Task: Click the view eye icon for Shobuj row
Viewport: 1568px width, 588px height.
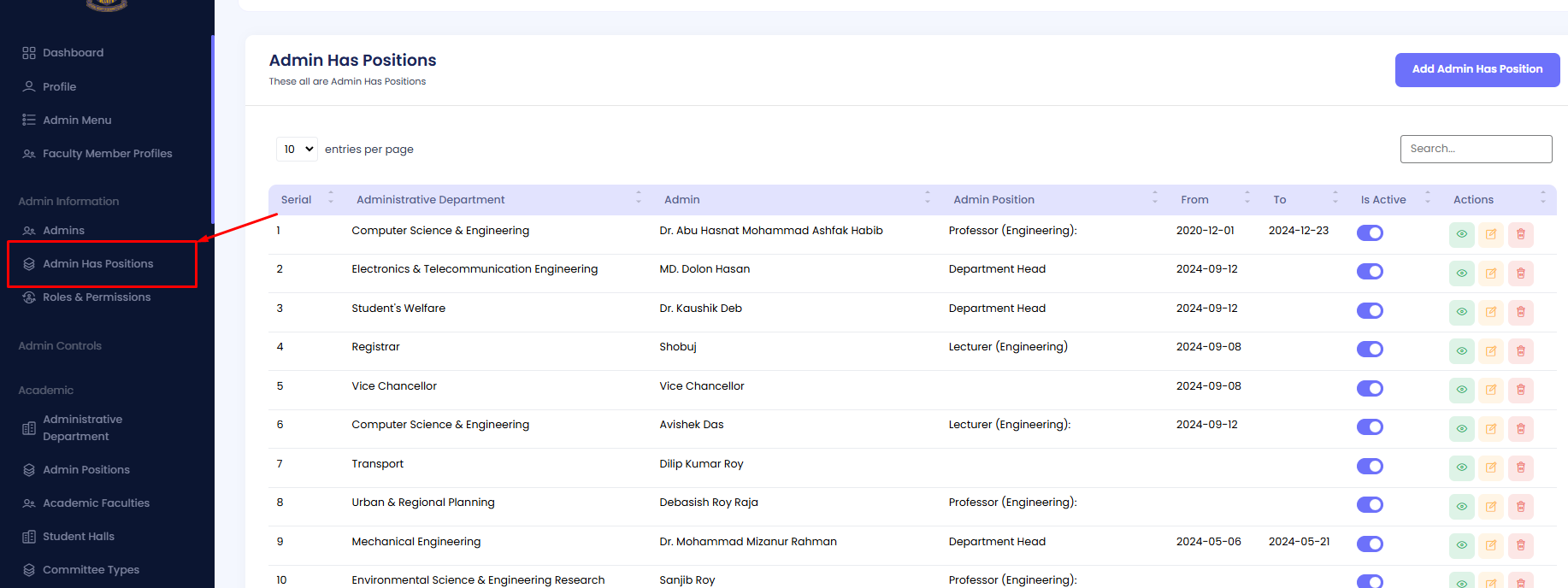Action: [1461, 351]
